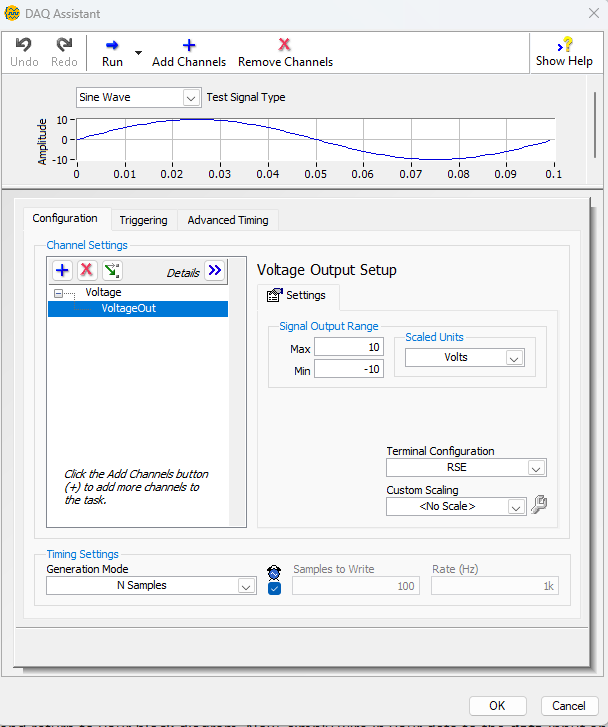This screenshot has width=608, height=727.
Task: Switch to the Triggering tab
Action: coord(143,220)
